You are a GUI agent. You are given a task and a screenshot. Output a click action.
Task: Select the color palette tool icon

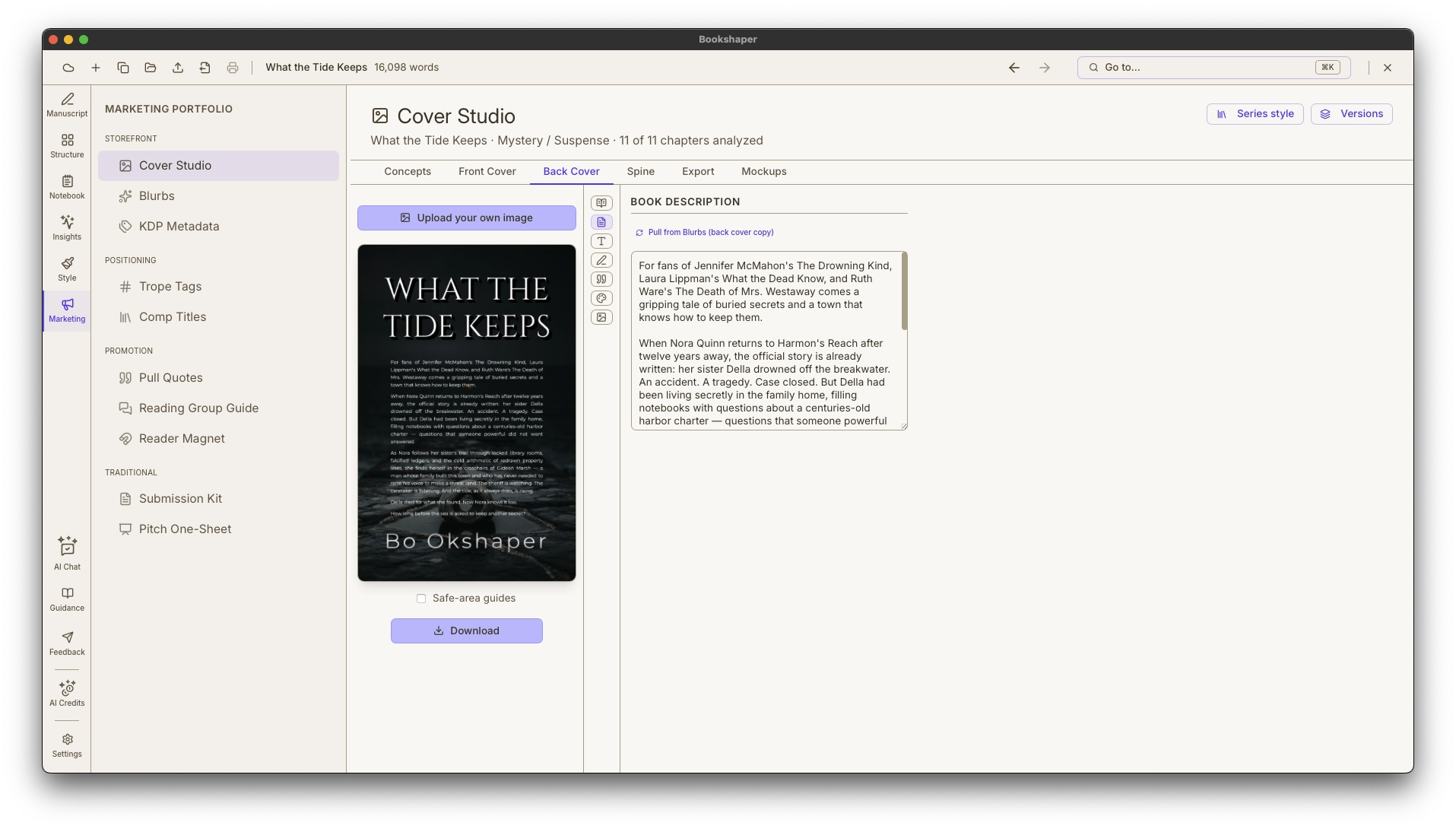pos(601,298)
